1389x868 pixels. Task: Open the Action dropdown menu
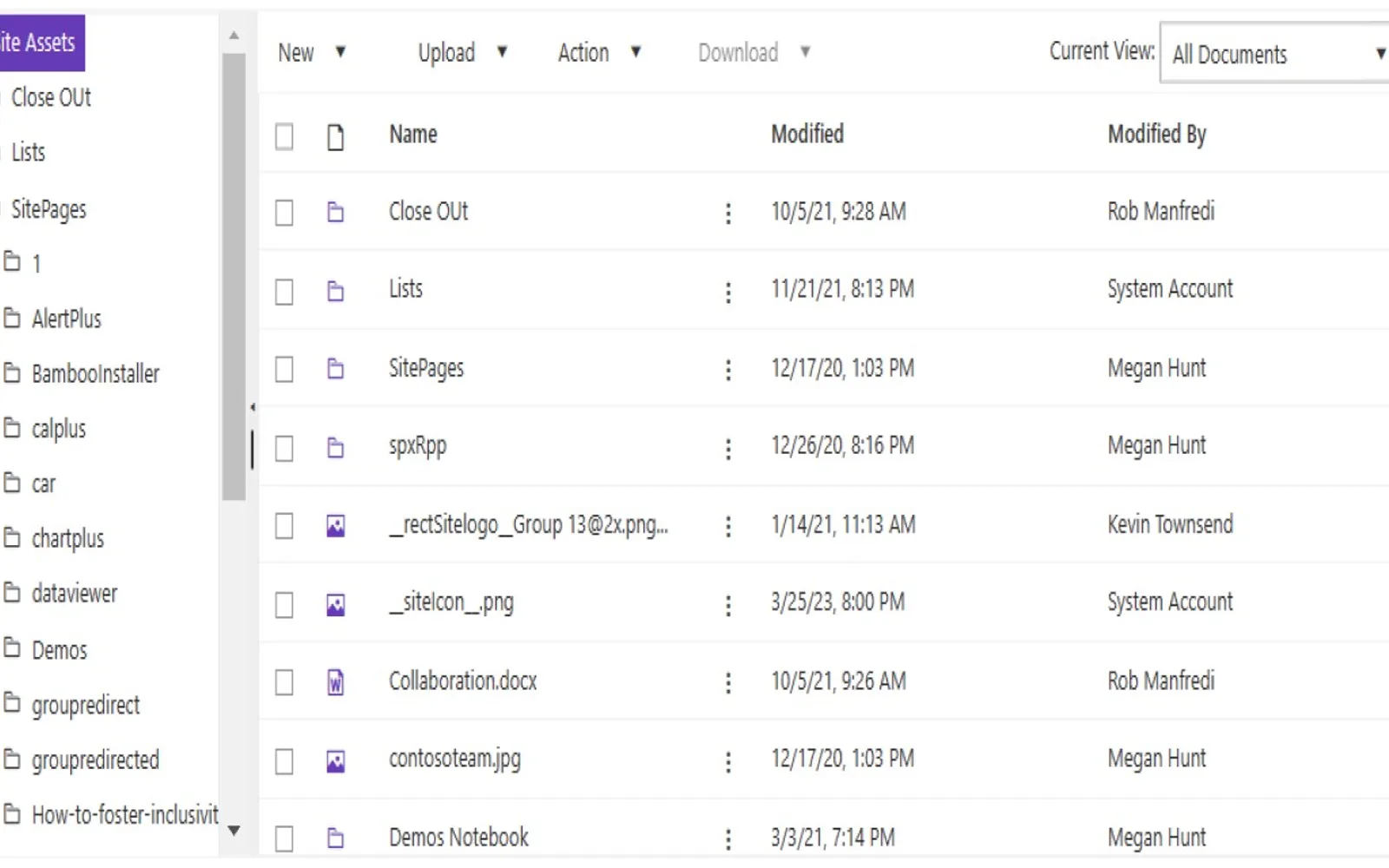click(600, 52)
